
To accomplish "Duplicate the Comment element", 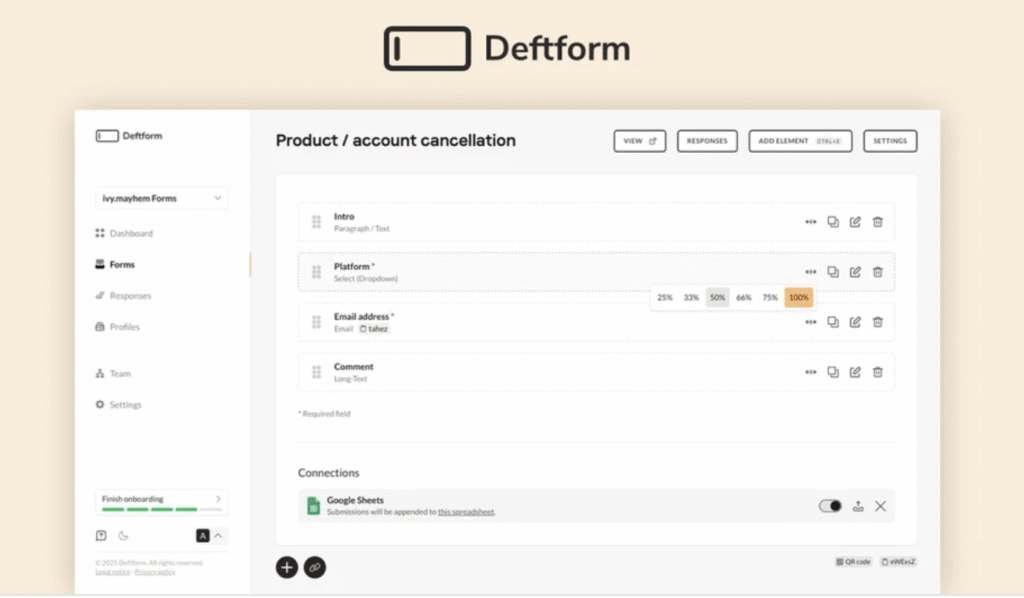I will (x=833, y=372).
